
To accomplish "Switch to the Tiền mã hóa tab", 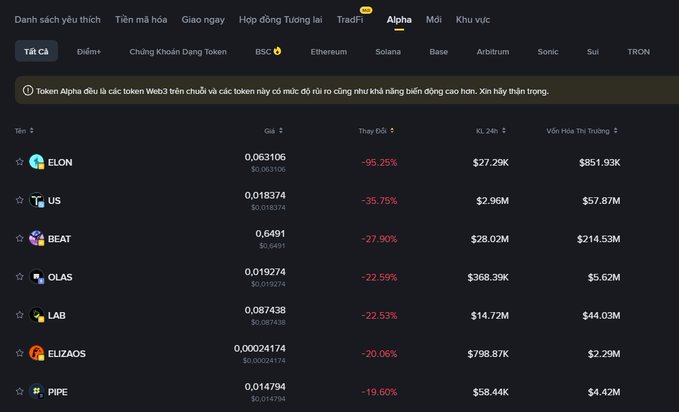I will 141,19.
